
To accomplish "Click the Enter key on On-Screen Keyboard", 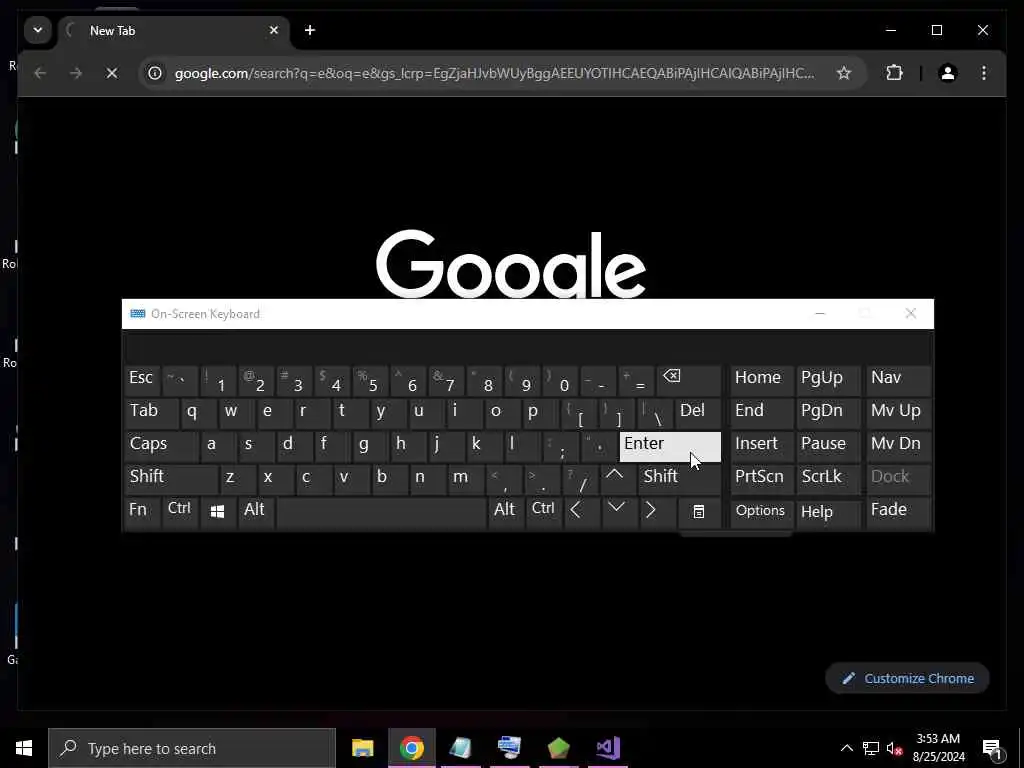I will coord(670,447).
